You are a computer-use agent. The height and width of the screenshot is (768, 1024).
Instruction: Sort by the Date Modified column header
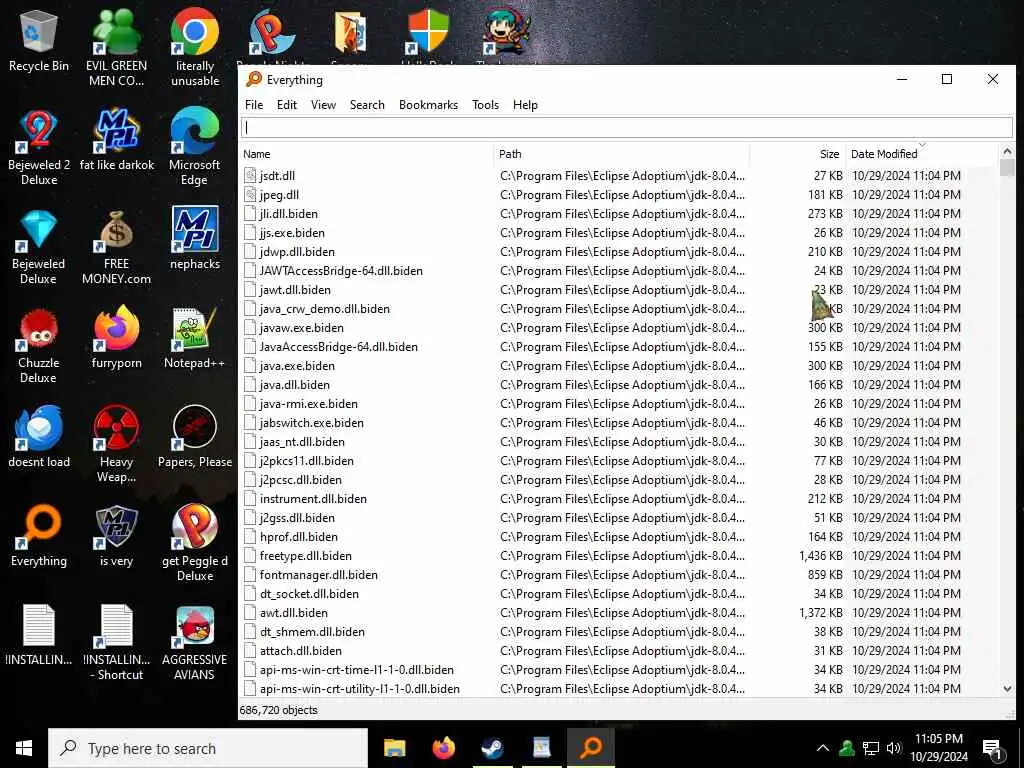(x=921, y=154)
